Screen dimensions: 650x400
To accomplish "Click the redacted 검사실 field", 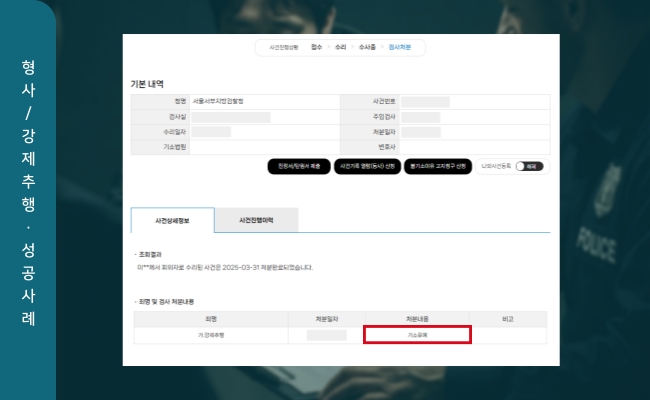I will (231, 117).
